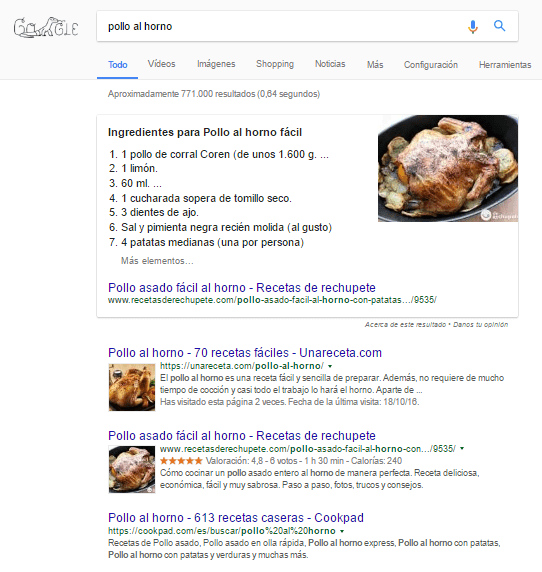This screenshot has width=542, height=572.
Task: Click the Unareceta result chicken thumbnail
Action: pyautogui.click(x=132, y=387)
